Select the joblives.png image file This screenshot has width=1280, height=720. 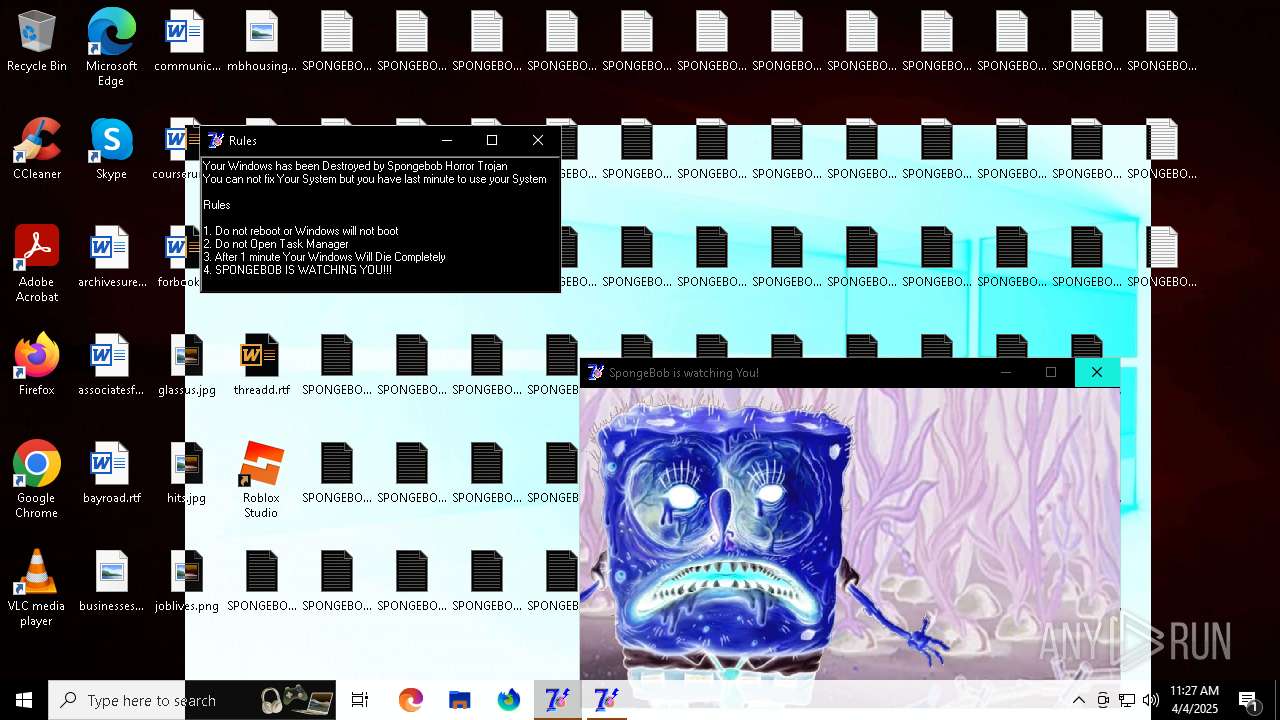(x=187, y=582)
